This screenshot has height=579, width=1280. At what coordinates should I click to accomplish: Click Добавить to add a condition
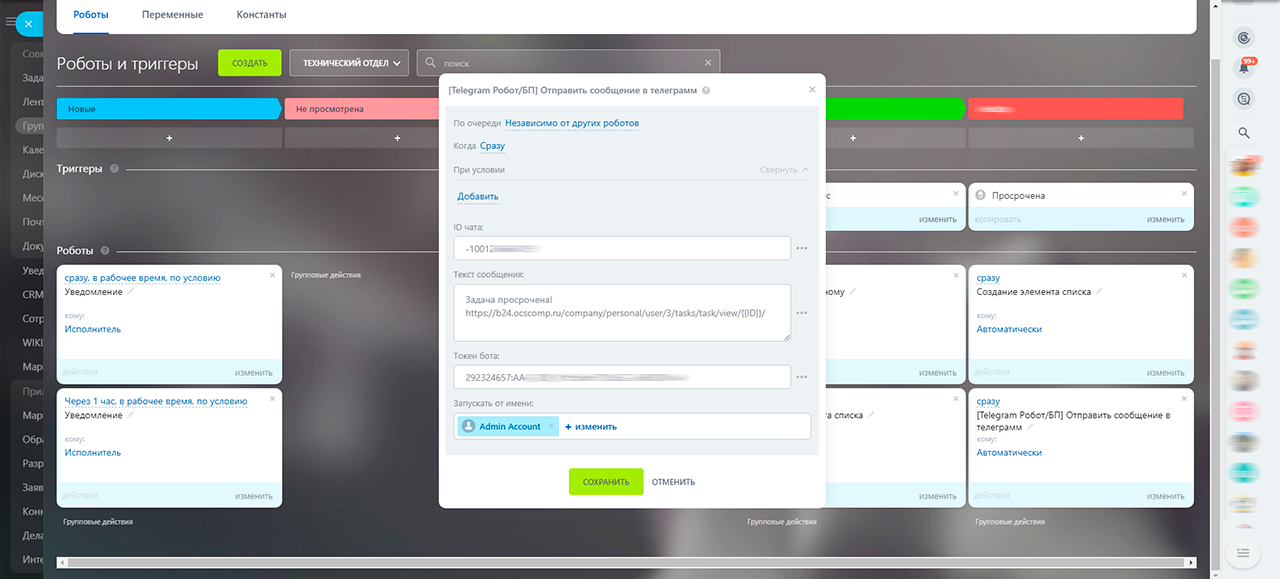click(x=478, y=196)
